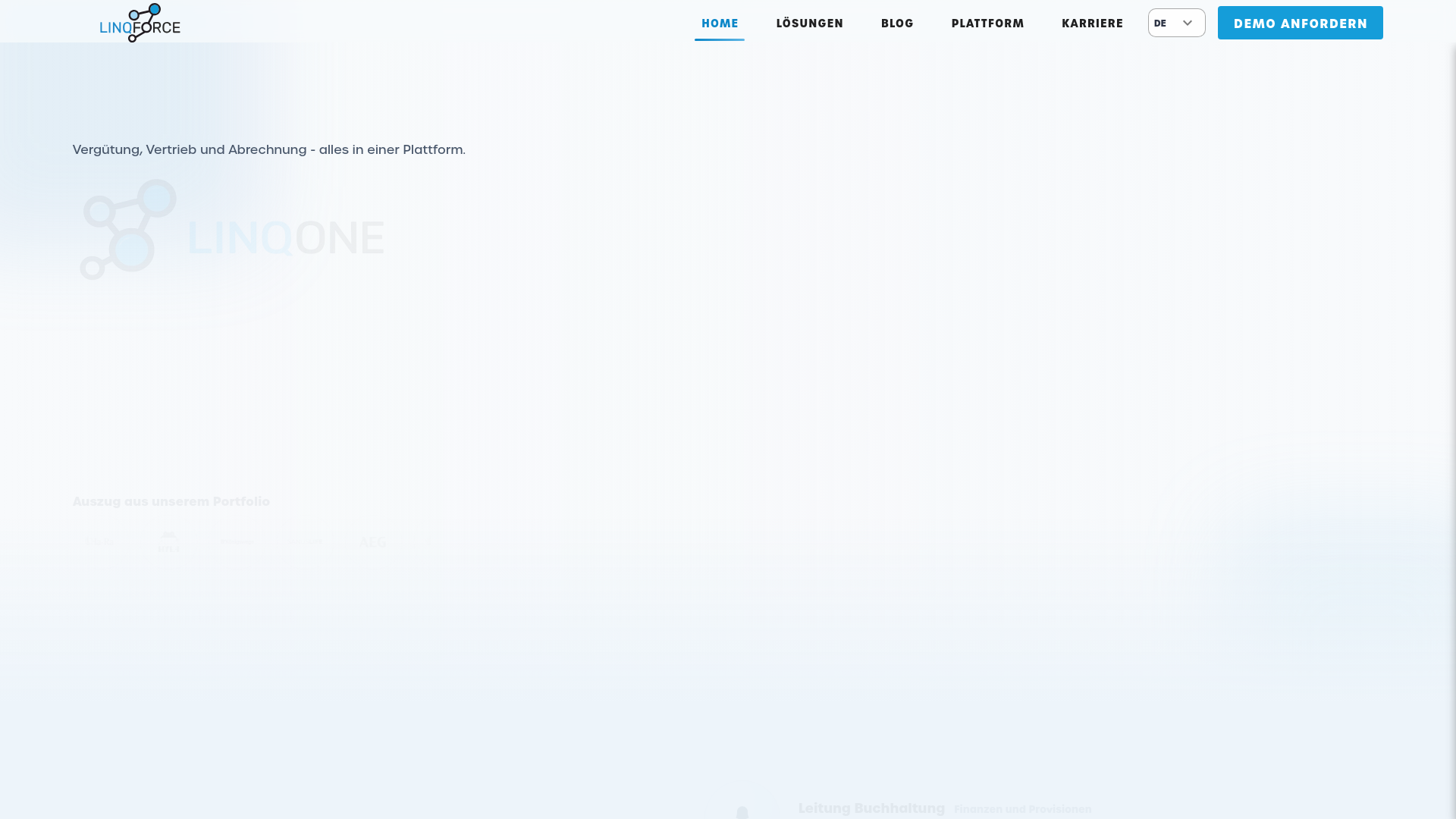Expand the DE language dropdown

(1176, 23)
